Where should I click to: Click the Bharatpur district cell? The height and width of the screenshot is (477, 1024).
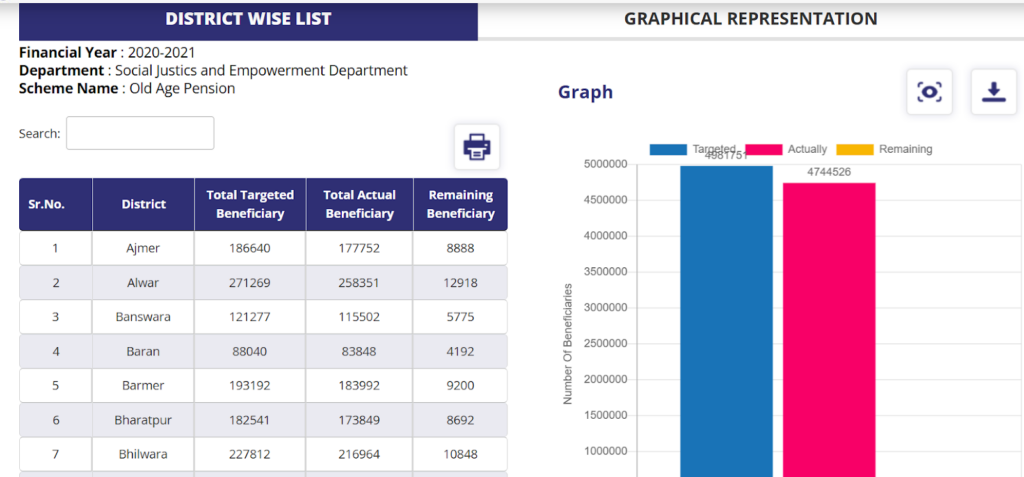click(x=144, y=420)
